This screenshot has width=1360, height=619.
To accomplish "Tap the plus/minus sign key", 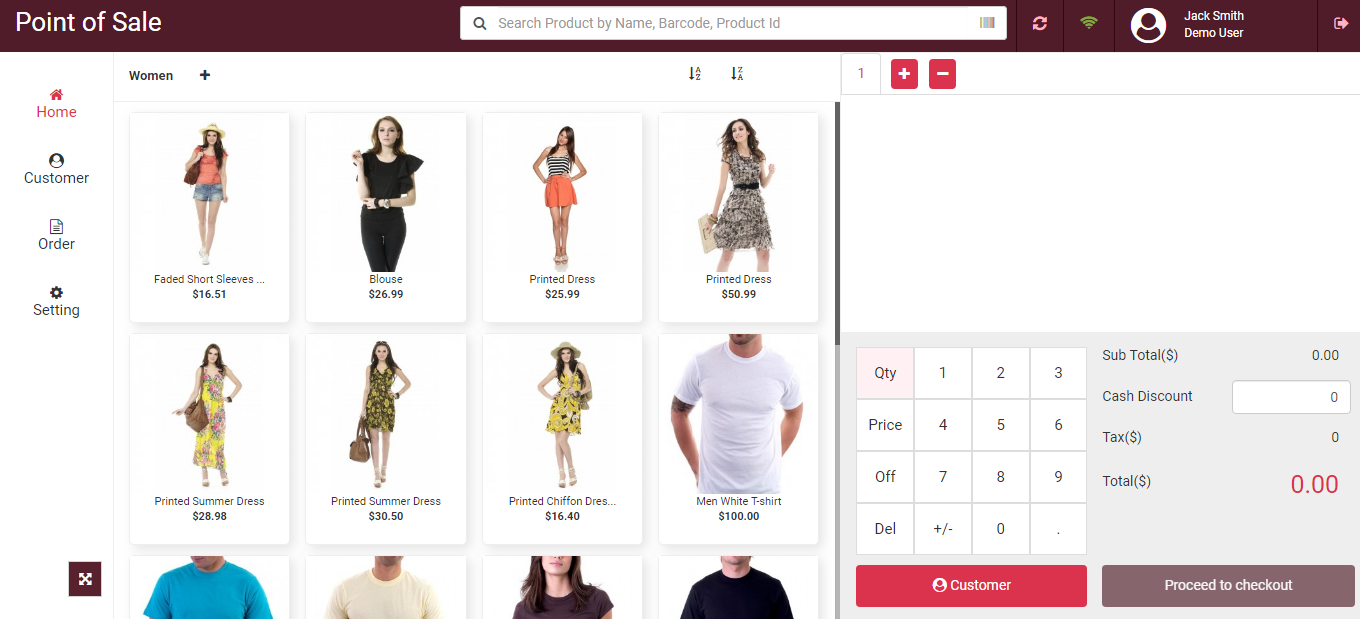I will pos(943,529).
